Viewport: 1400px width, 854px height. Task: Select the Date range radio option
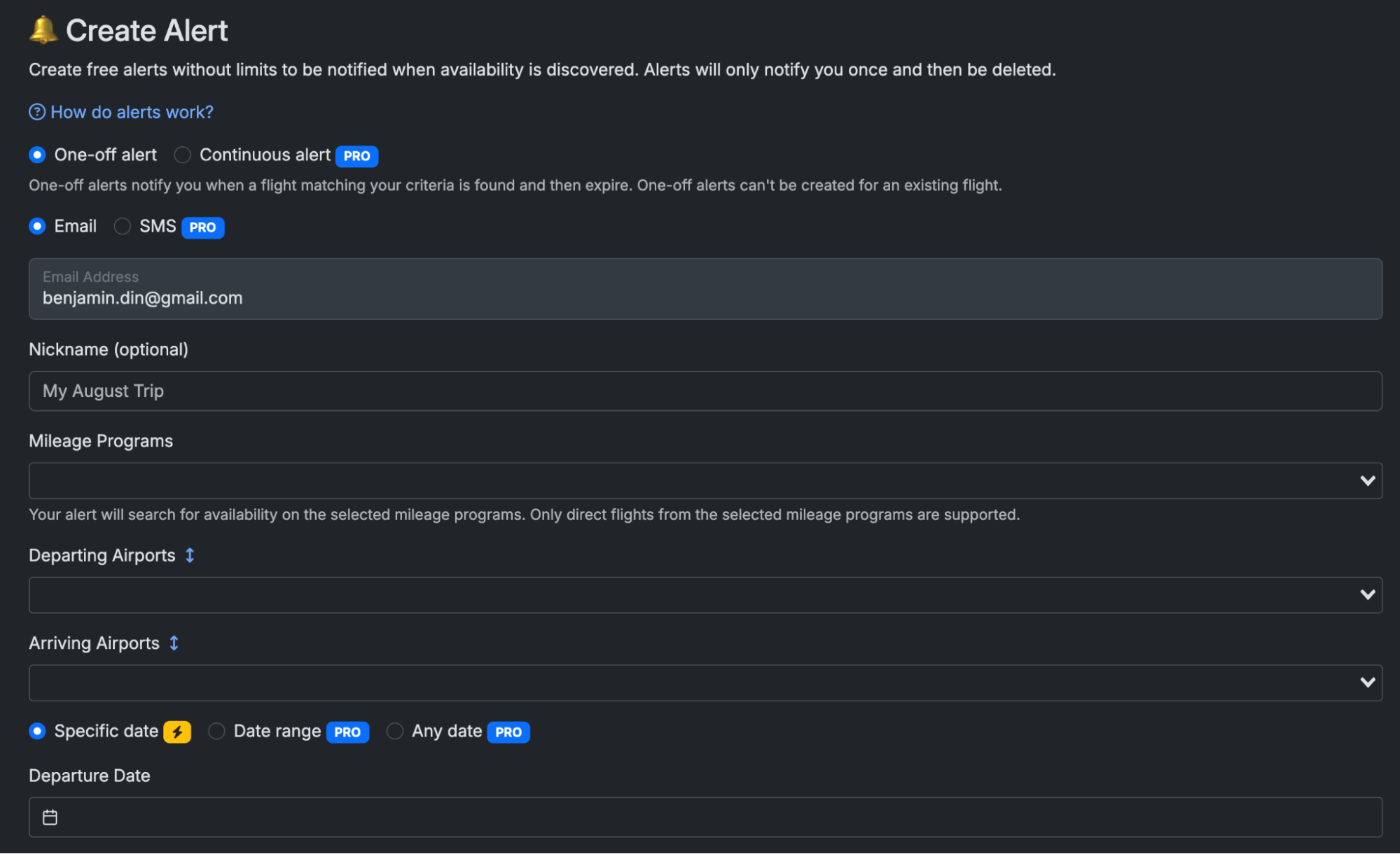217,731
